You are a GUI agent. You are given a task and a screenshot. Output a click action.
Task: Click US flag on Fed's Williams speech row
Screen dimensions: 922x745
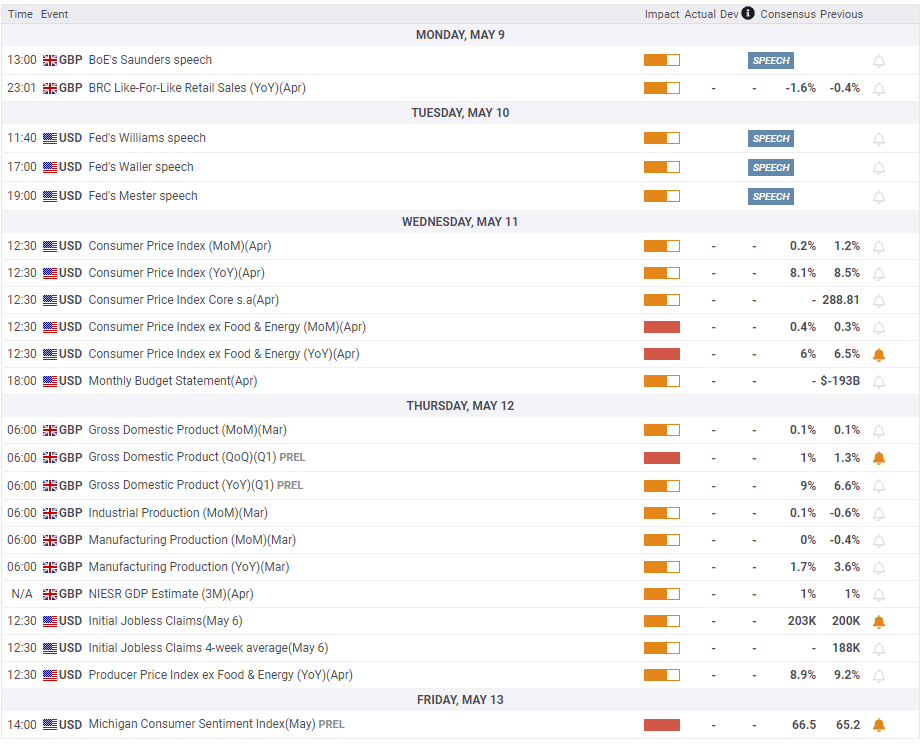point(50,138)
